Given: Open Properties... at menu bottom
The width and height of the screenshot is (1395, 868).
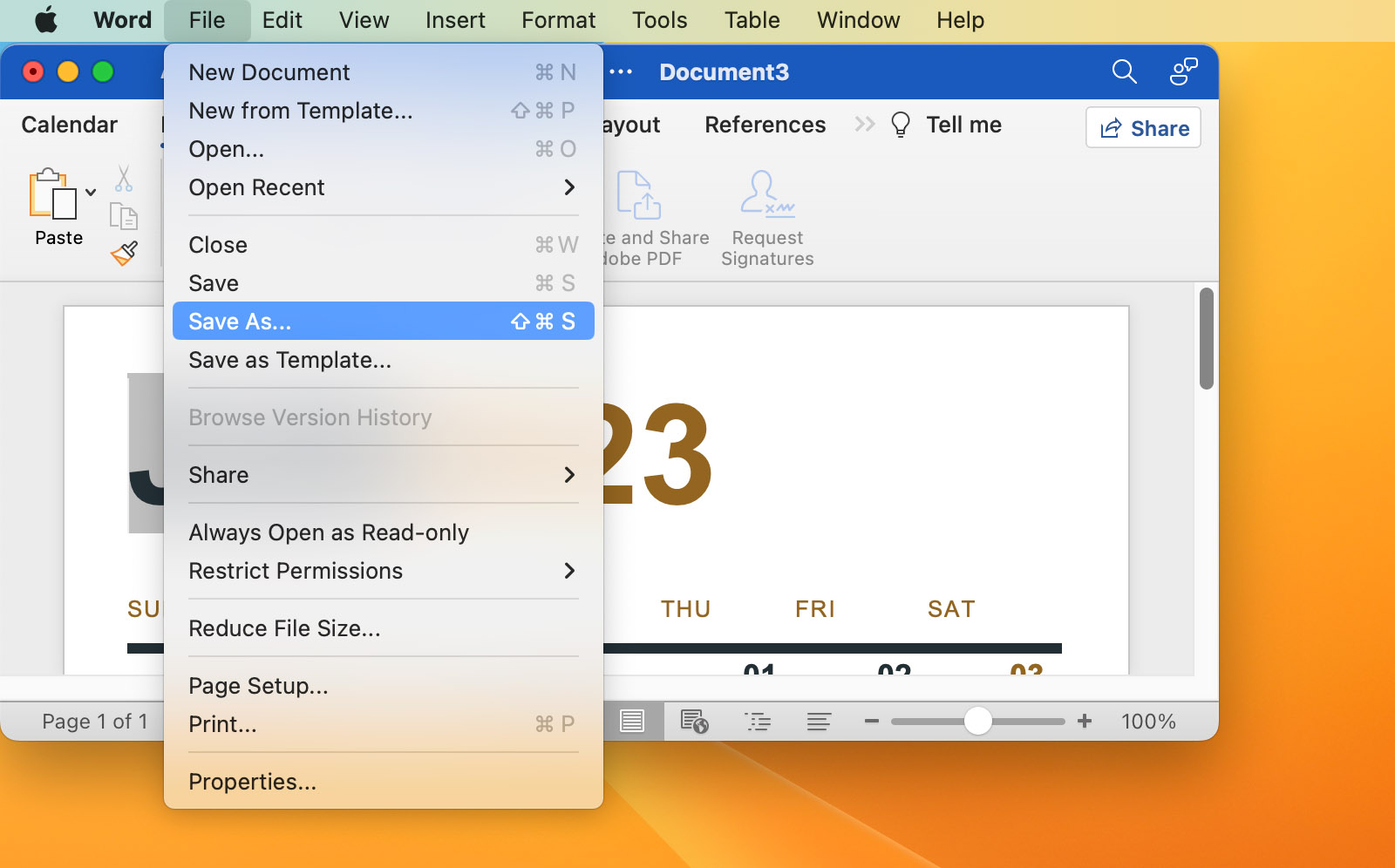Looking at the screenshot, I should click(384, 782).
